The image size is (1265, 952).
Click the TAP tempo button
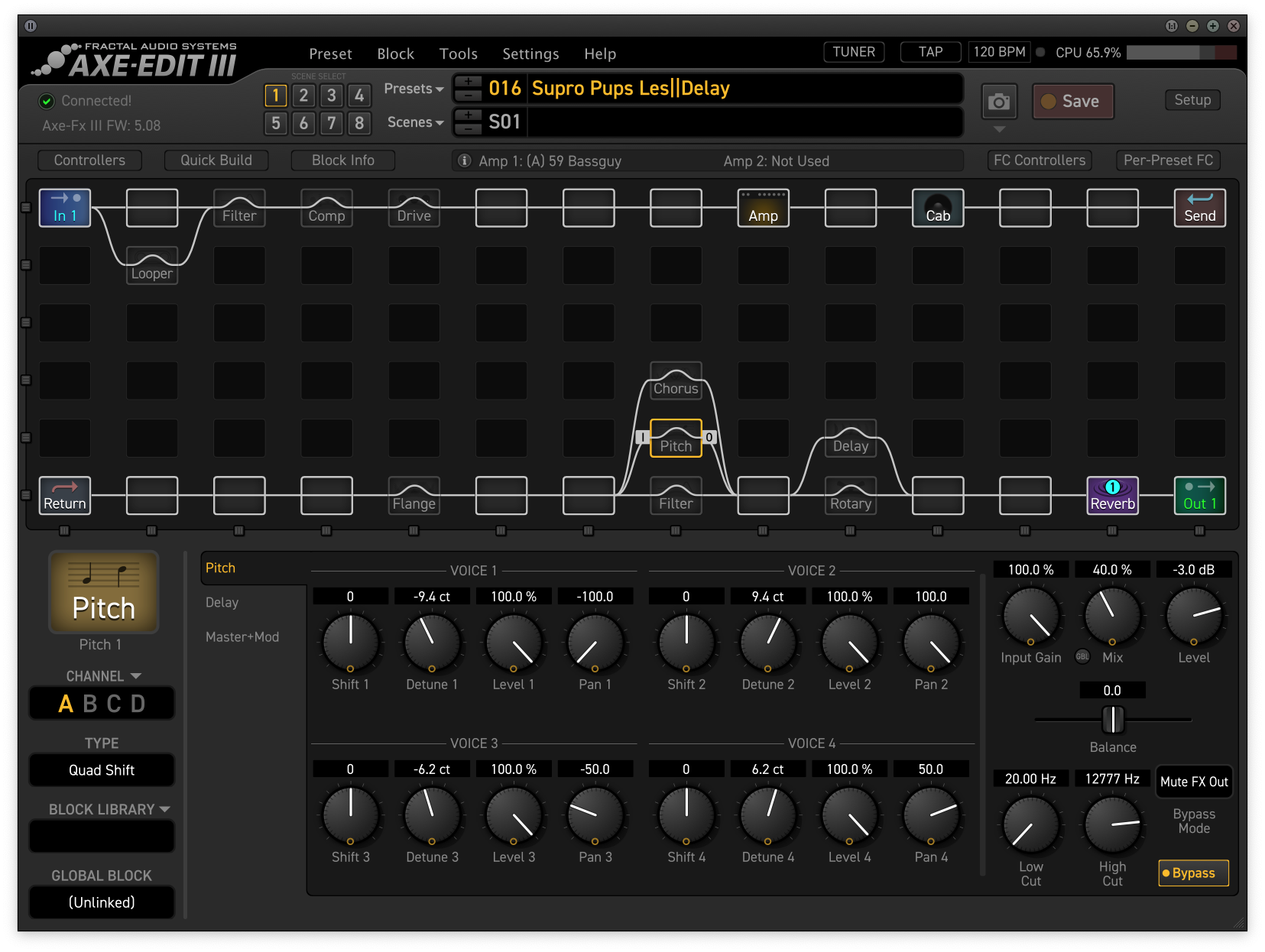[930, 52]
